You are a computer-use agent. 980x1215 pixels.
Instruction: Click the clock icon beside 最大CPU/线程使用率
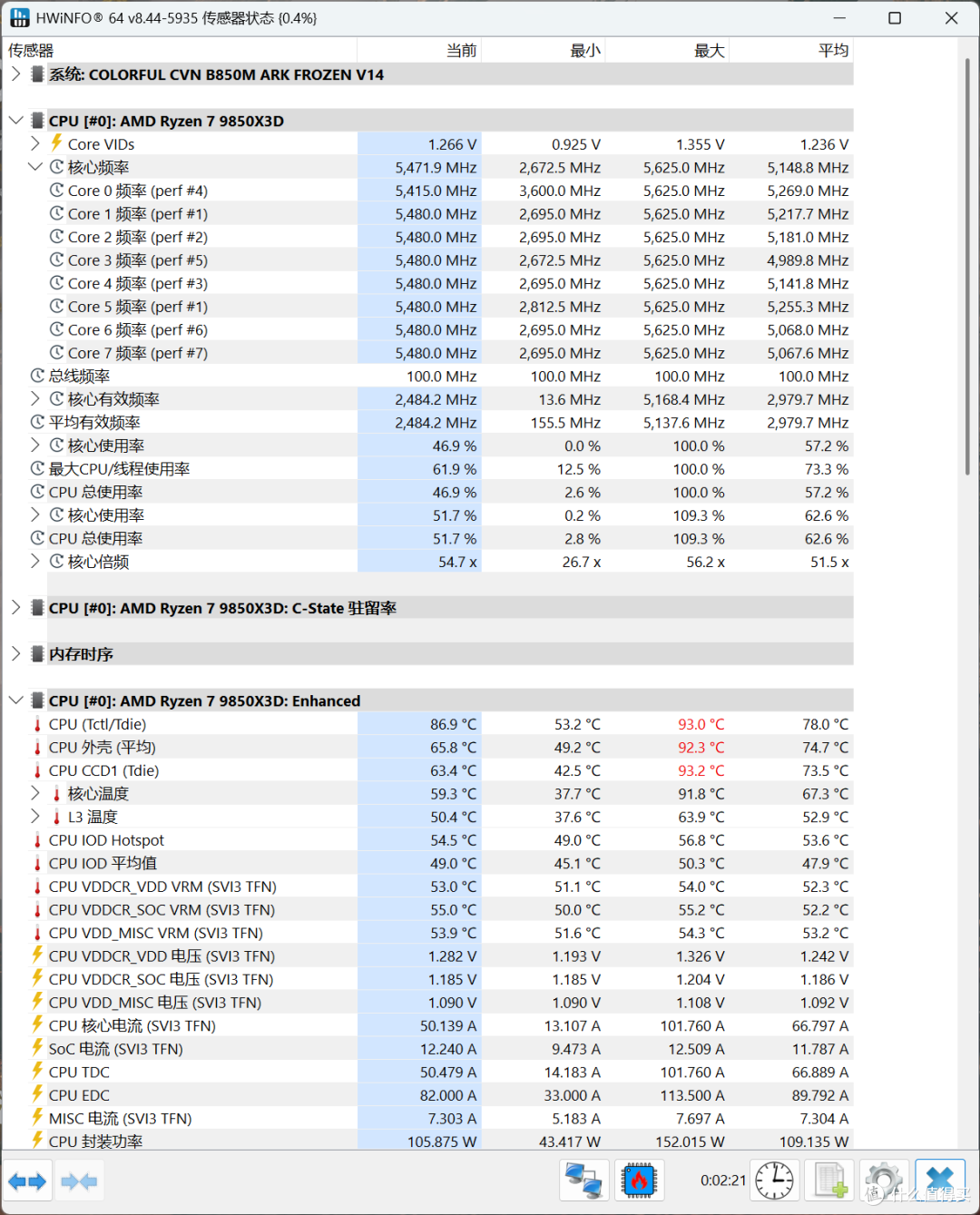[x=37, y=468]
